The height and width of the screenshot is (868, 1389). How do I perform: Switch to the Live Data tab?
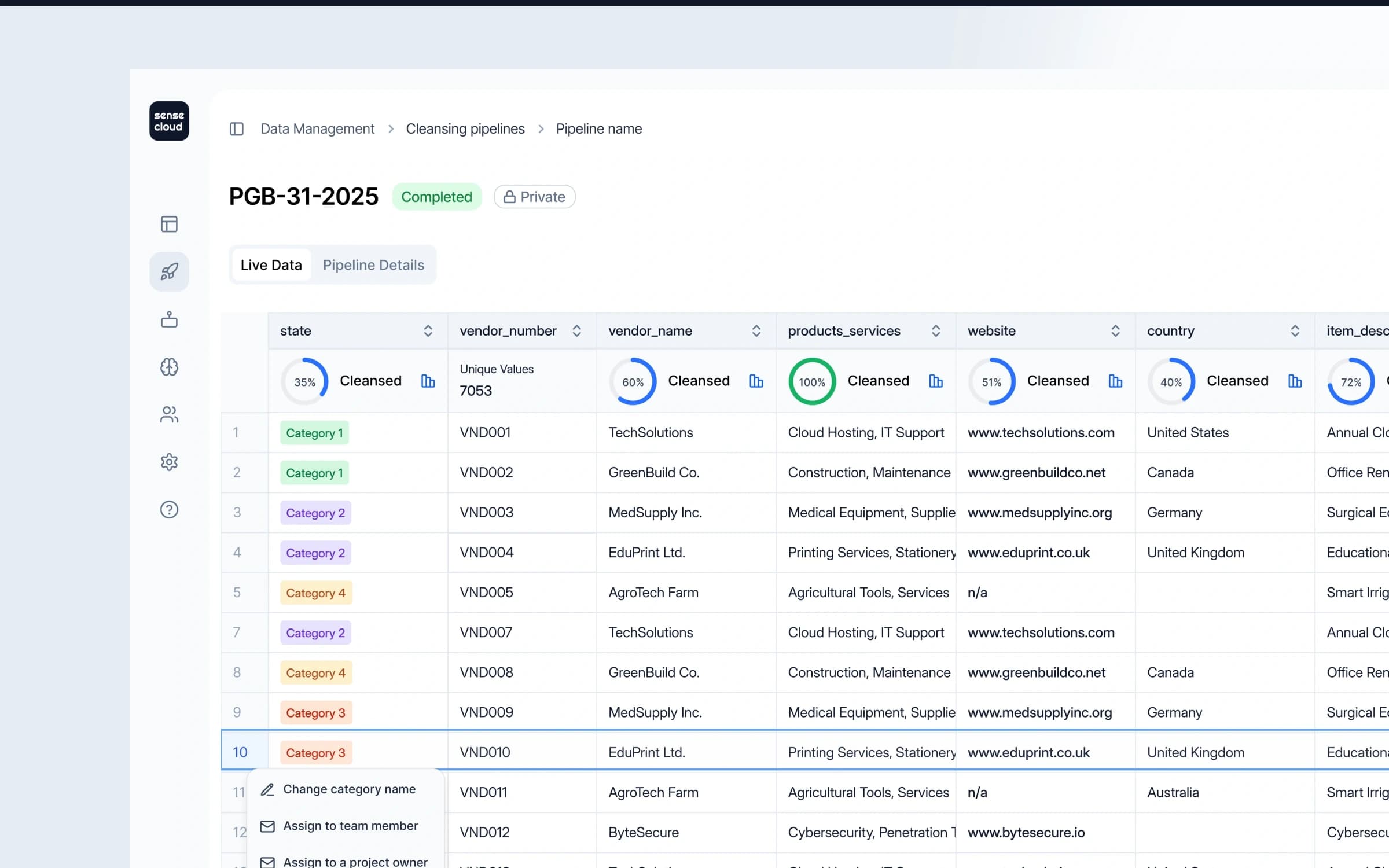[271, 265]
